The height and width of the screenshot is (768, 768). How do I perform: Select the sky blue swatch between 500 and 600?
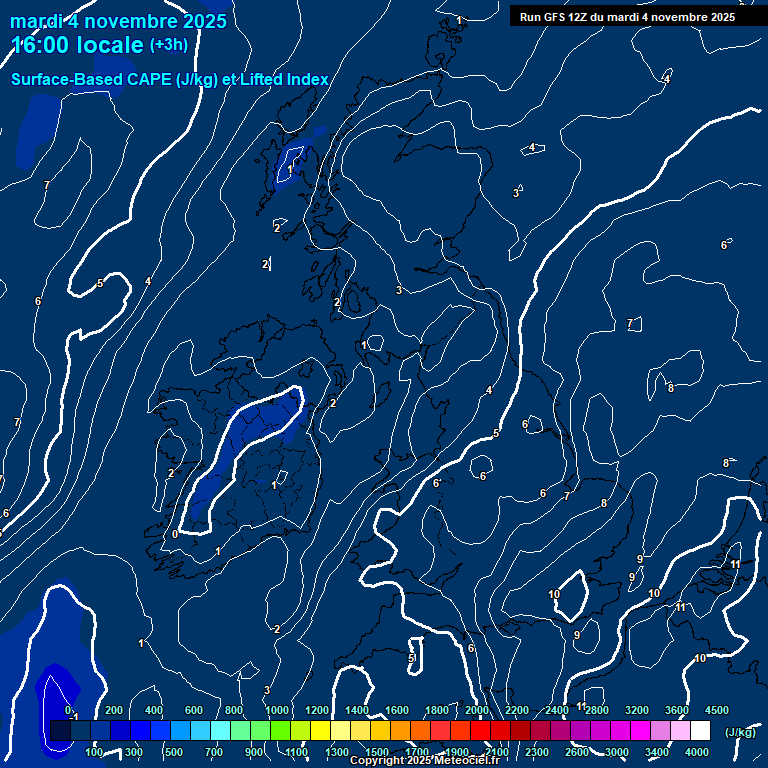180,730
